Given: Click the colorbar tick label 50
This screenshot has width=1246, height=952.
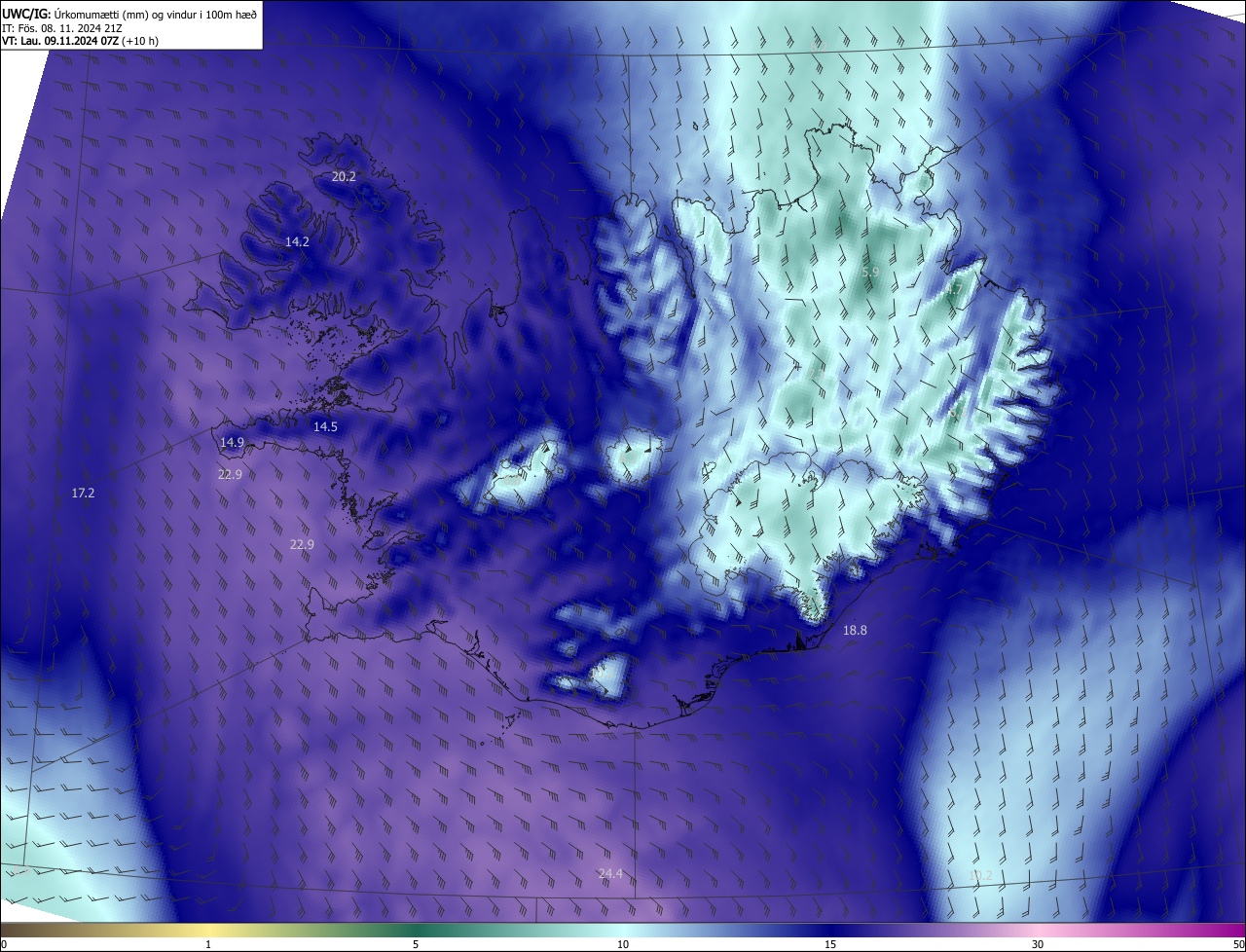Looking at the screenshot, I should tap(1238, 945).
